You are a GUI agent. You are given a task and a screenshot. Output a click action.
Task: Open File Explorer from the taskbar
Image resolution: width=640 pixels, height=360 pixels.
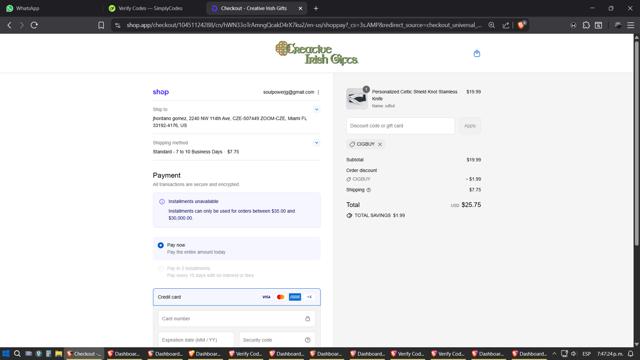pyautogui.click(x=59, y=354)
